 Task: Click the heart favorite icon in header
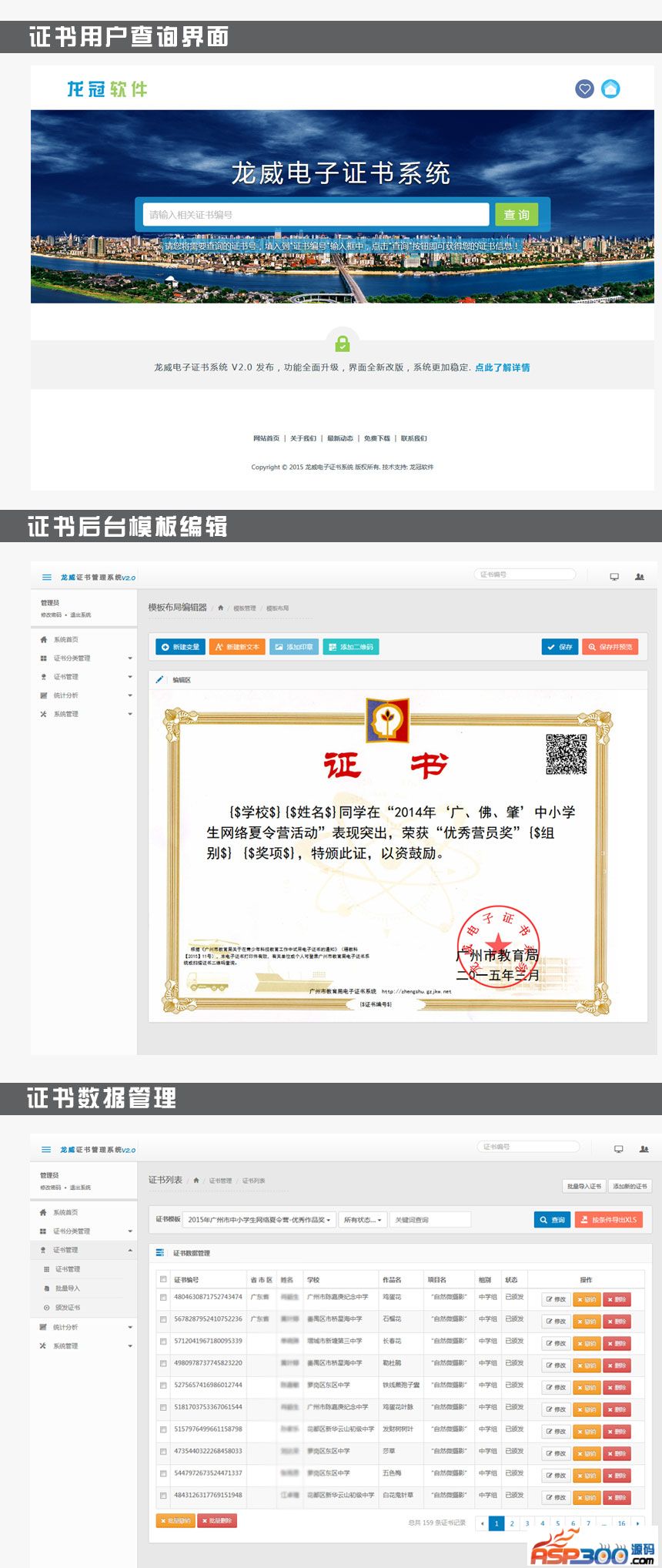coord(585,89)
